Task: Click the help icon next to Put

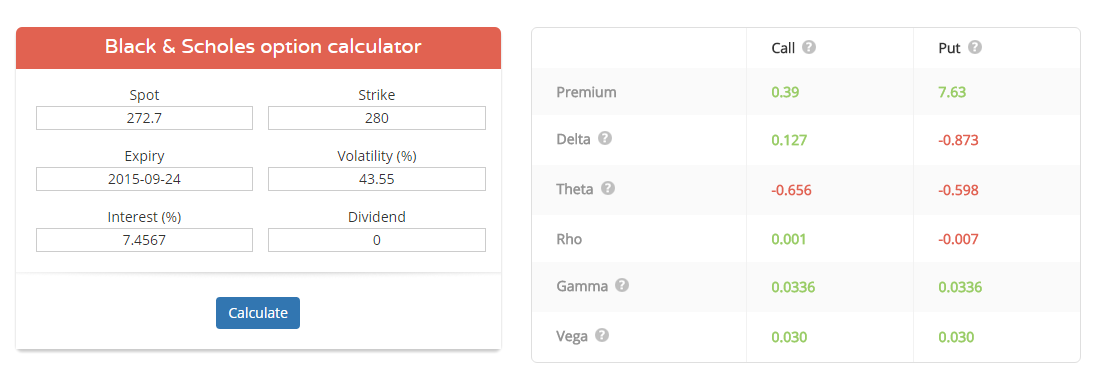Action: coord(975,48)
